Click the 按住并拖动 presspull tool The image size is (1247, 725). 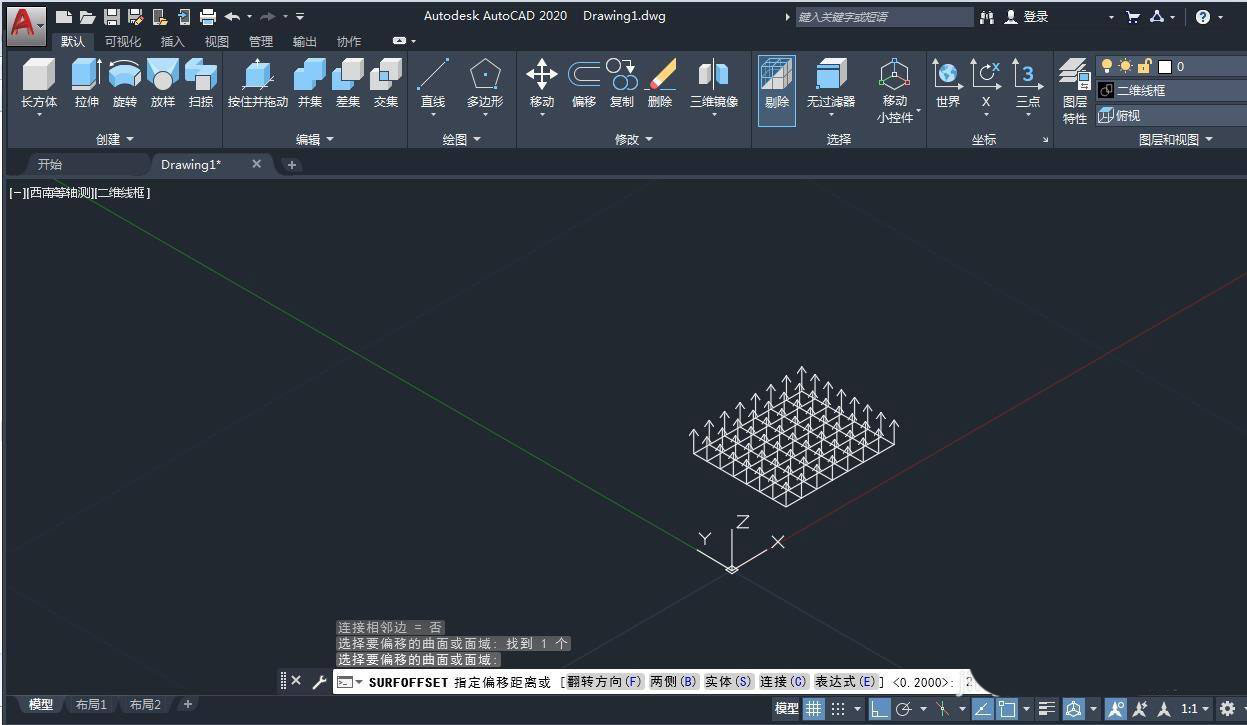258,84
